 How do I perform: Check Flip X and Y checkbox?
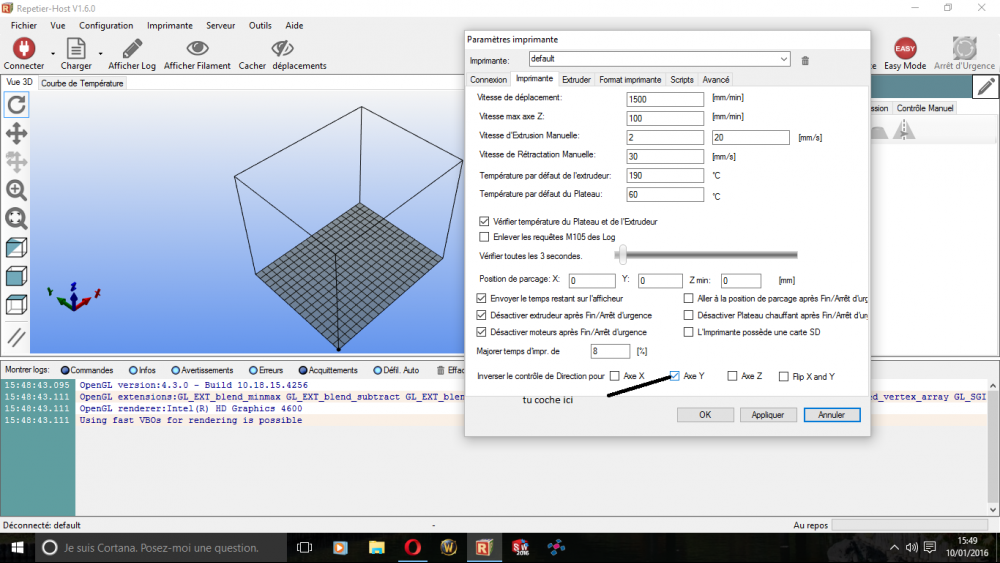[x=784, y=377]
